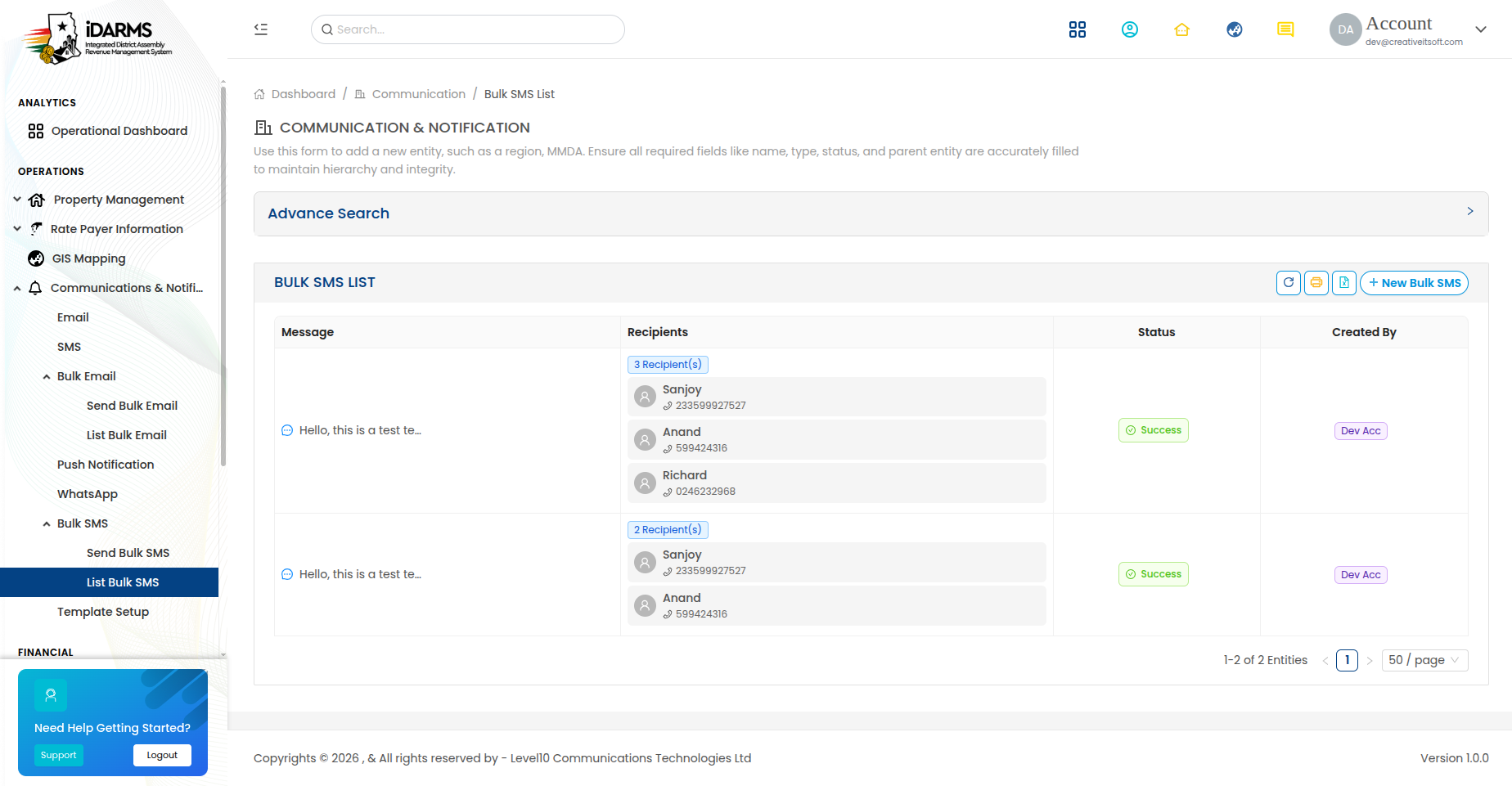Open the grid apps icon in header

pyautogui.click(x=1078, y=29)
